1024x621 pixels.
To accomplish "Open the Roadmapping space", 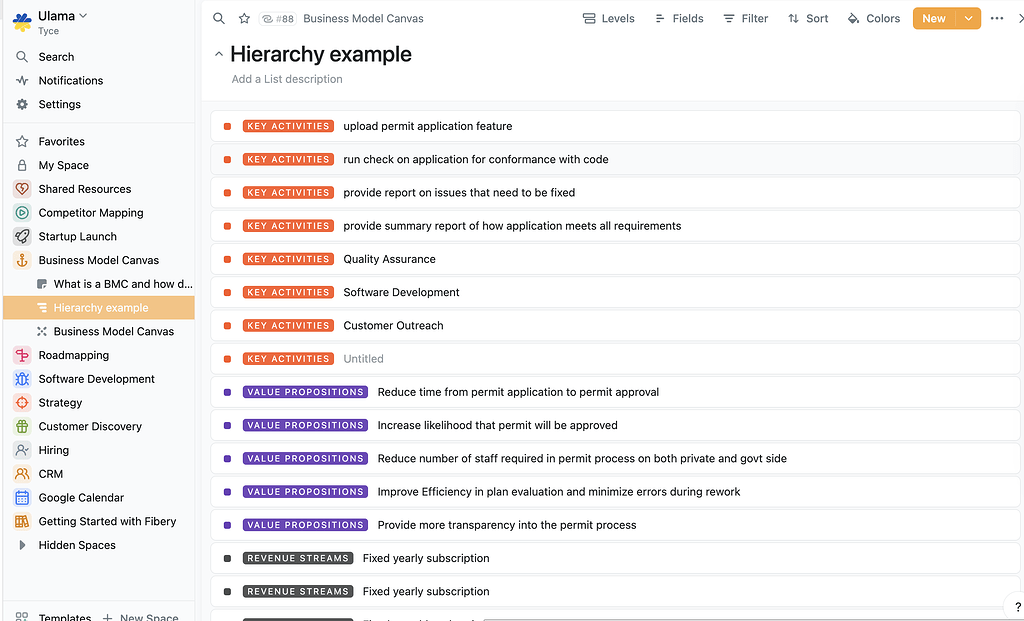I will coord(75,354).
